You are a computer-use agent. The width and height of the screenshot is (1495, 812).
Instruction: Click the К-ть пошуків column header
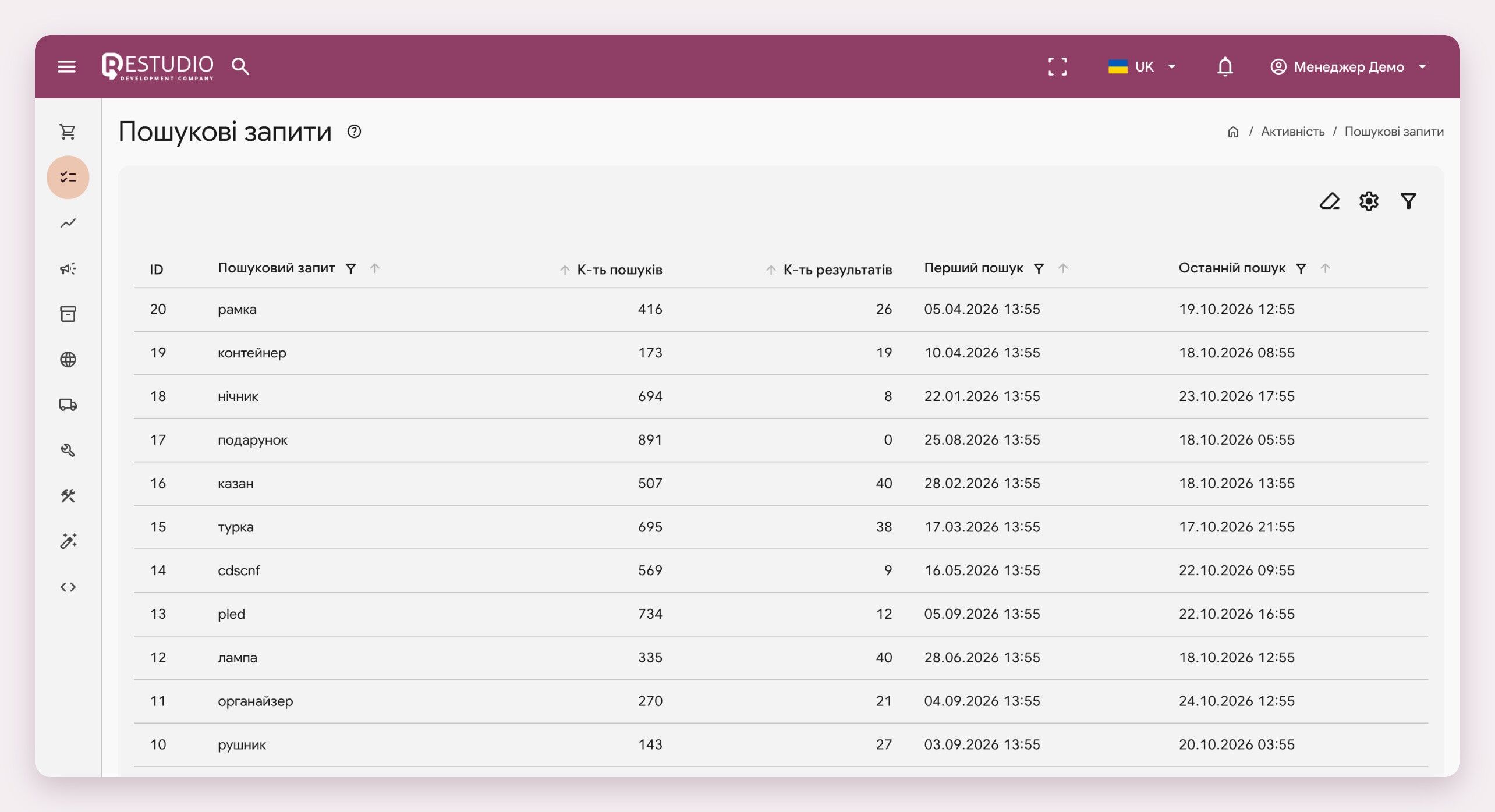pos(619,270)
